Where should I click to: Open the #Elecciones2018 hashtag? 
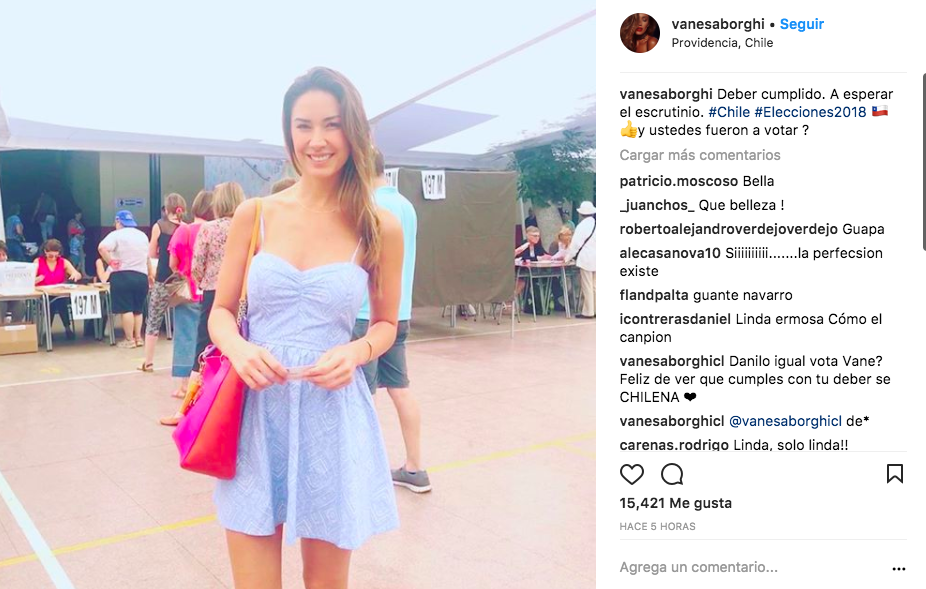click(x=810, y=112)
